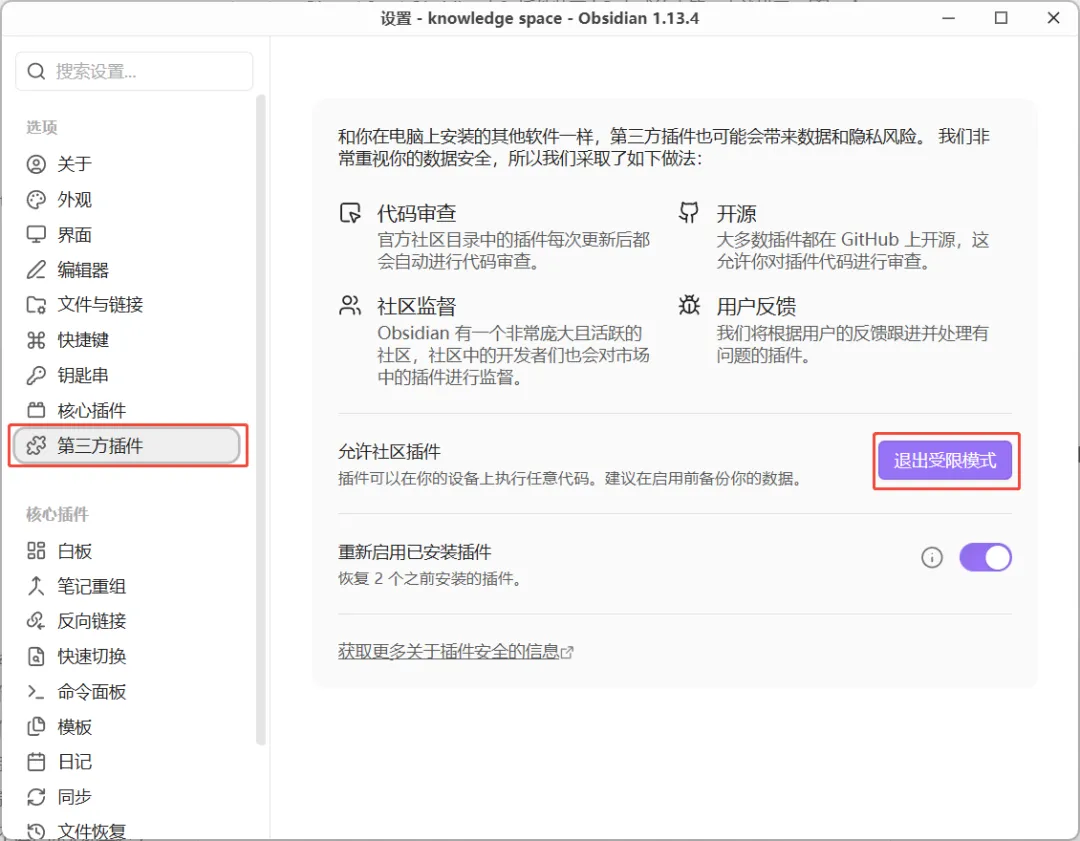Screen dimensions: 1080x841
Task: Click the 日记 calendar icon
Action: pos(36,762)
